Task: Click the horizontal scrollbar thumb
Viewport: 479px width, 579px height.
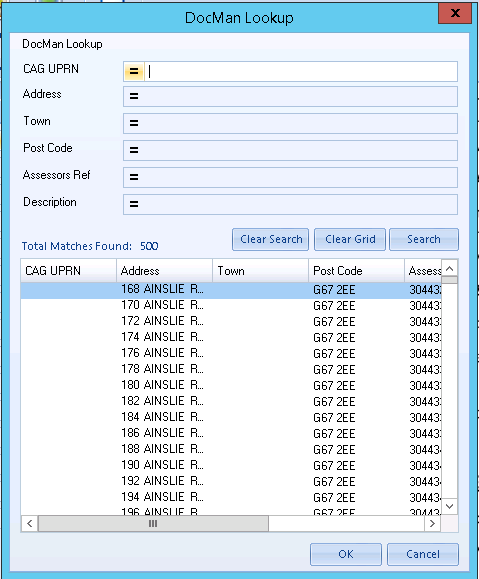Action: click(153, 523)
